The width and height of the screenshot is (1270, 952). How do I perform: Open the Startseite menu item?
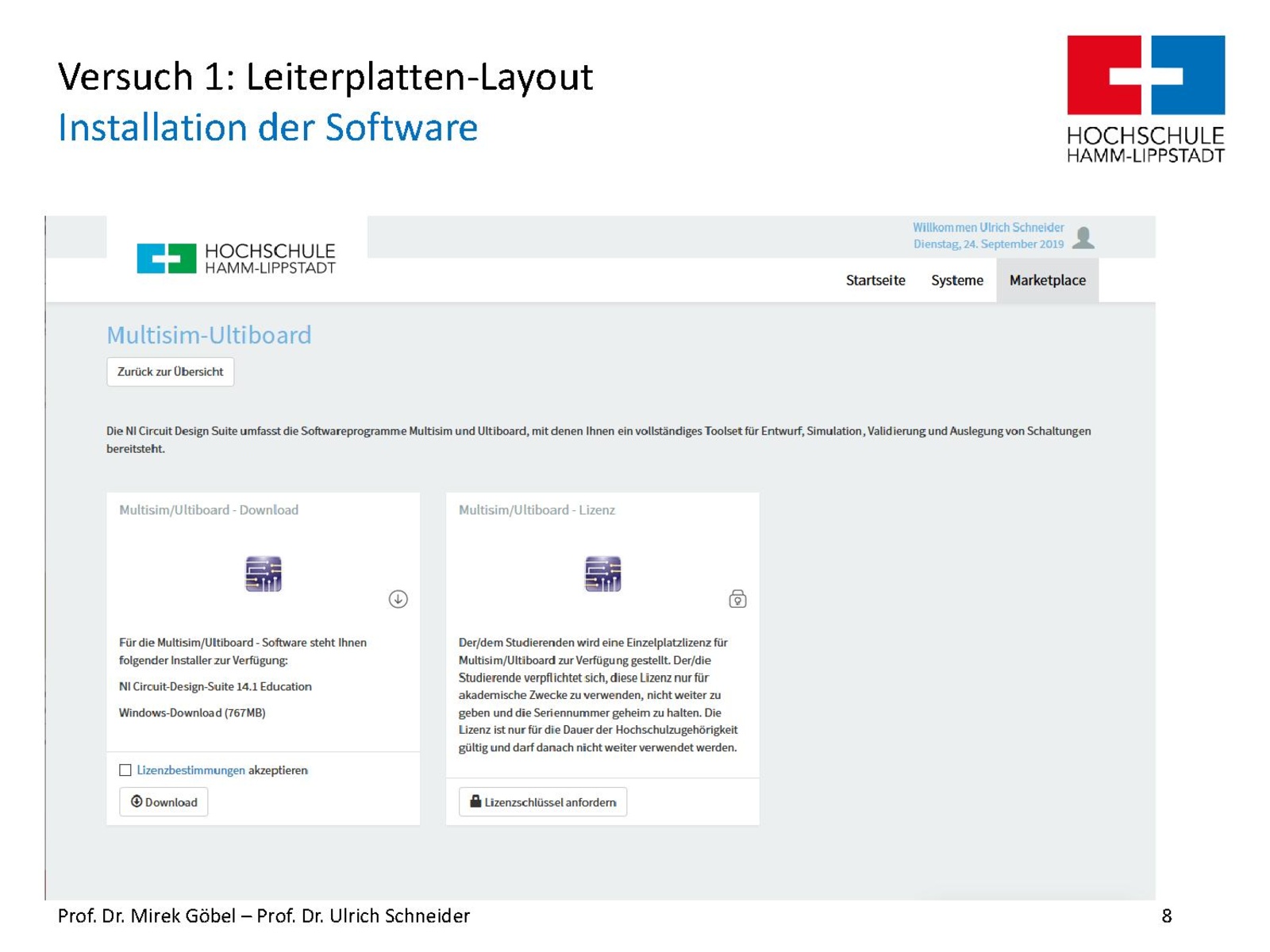(876, 280)
